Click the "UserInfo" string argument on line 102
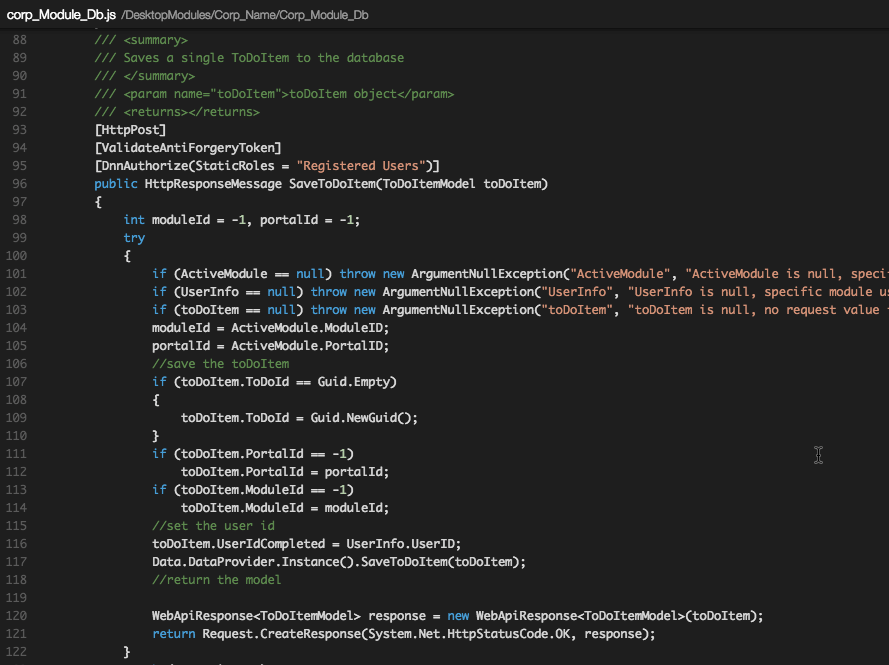889x665 pixels. click(577, 292)
